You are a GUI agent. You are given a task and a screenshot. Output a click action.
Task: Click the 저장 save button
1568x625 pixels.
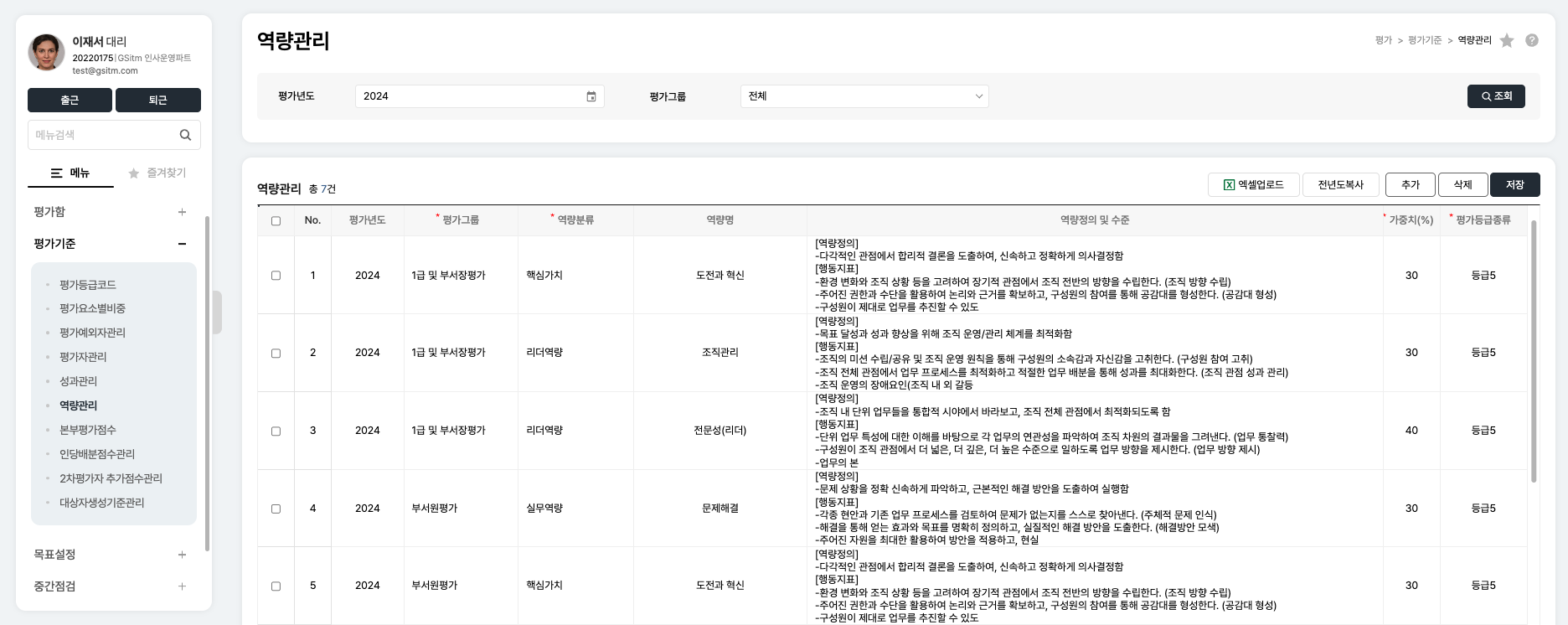pyautogui.click(x=1514, y=185)
